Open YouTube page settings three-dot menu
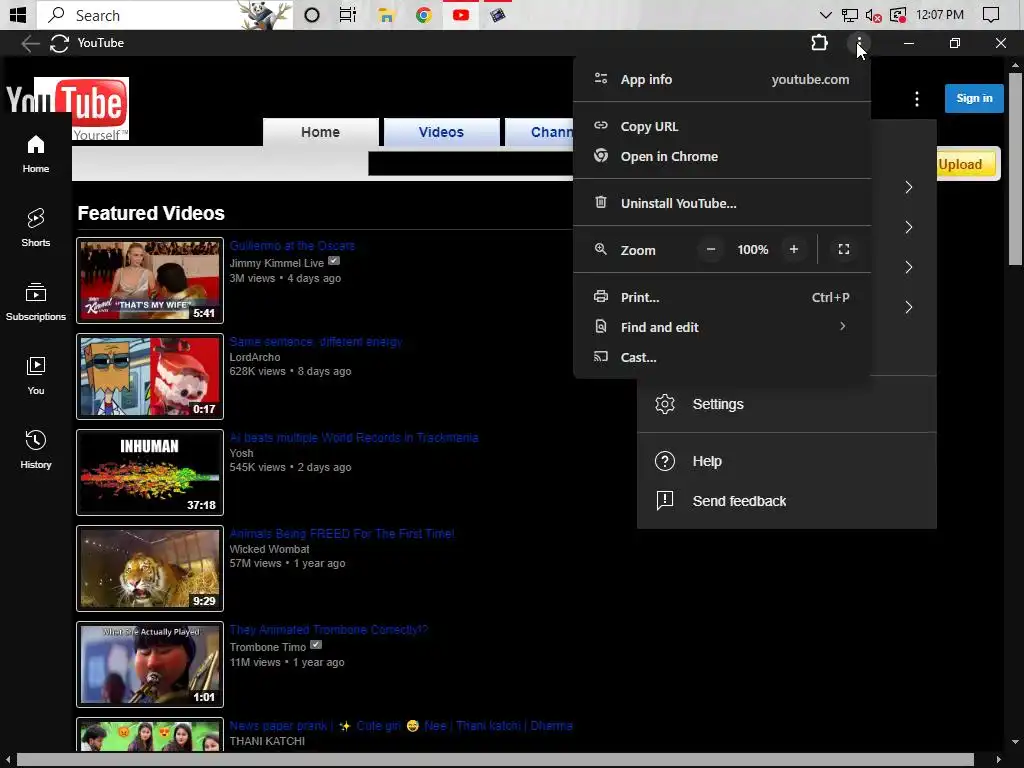The image size is (1024, 768). (917, 99)
